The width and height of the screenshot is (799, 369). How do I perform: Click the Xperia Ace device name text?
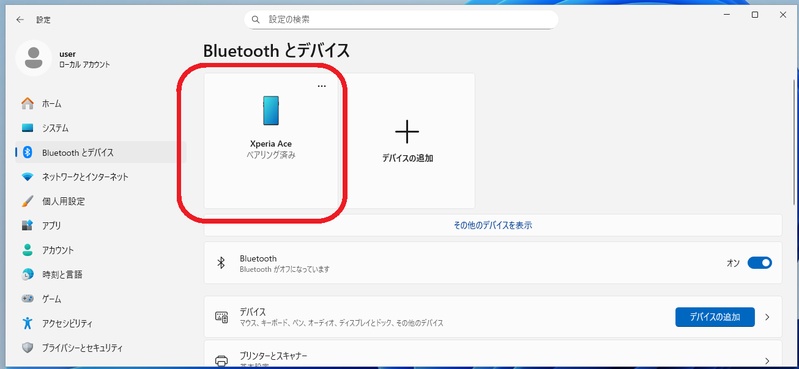tap(271, 144)
